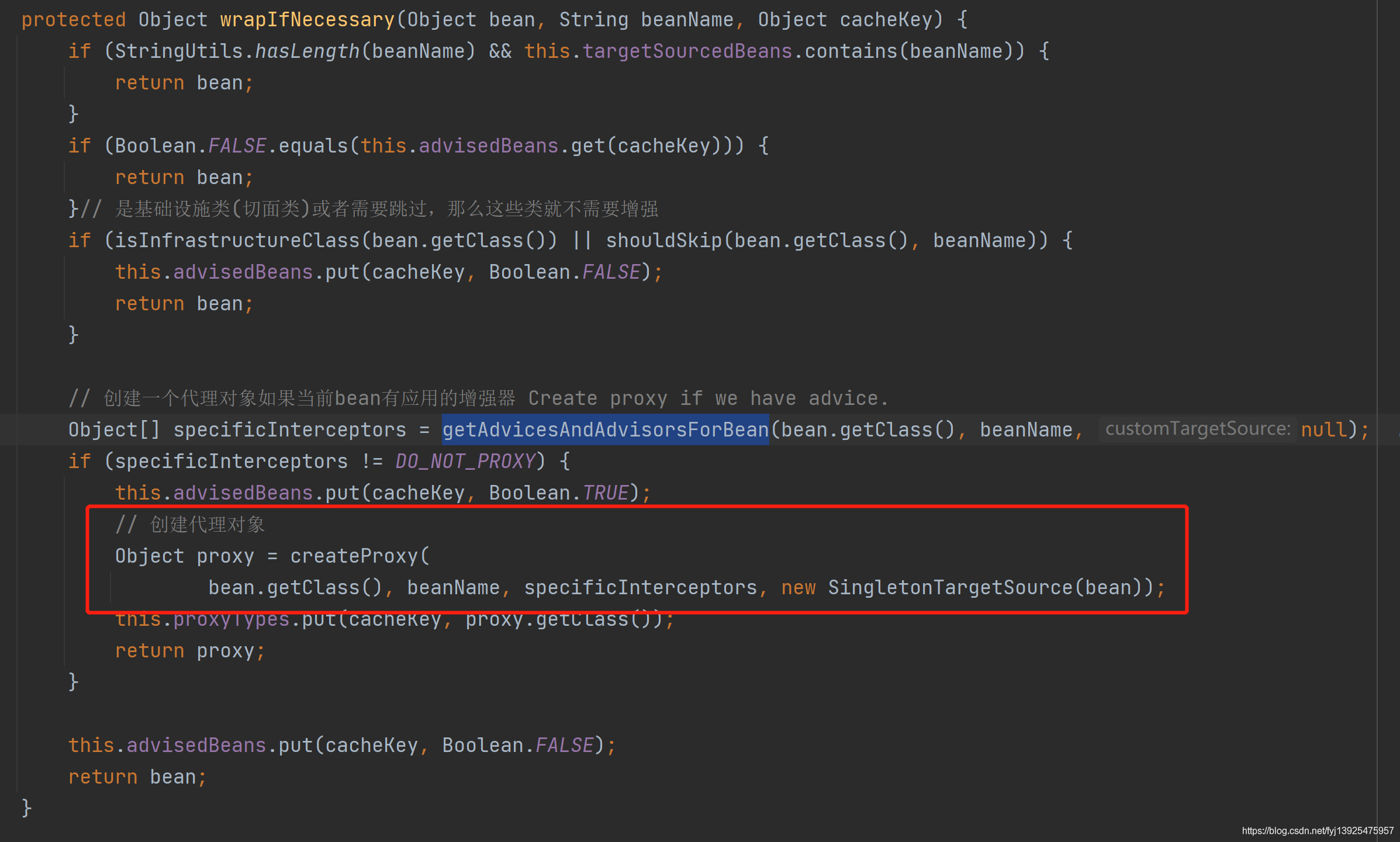The width and height of the screenshot is (1400, 842).
Task: Click the blog.csdn.net URL text
Action: click(1318, 831)
